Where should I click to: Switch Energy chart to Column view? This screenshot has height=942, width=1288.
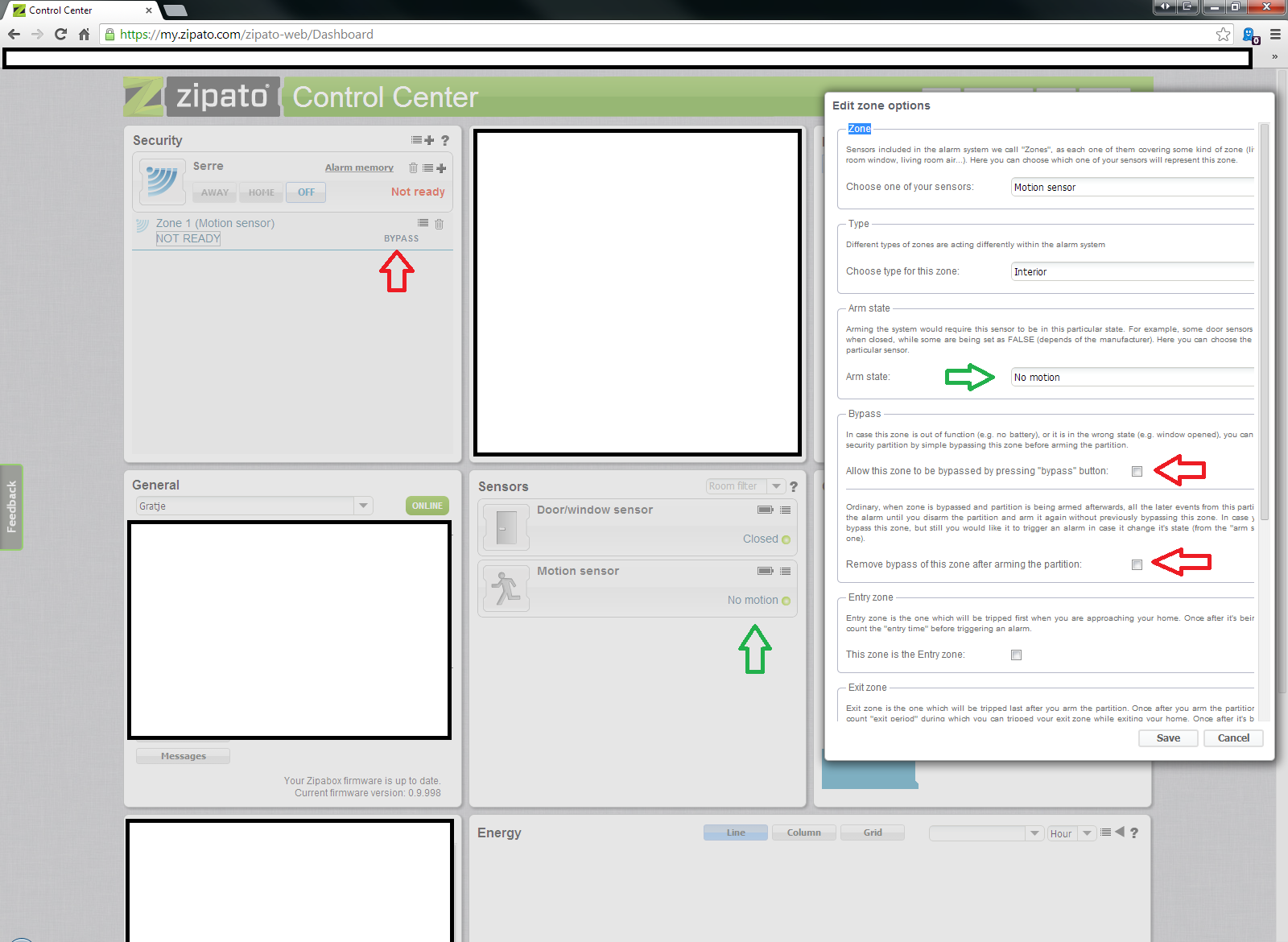(x=803, y=833)
